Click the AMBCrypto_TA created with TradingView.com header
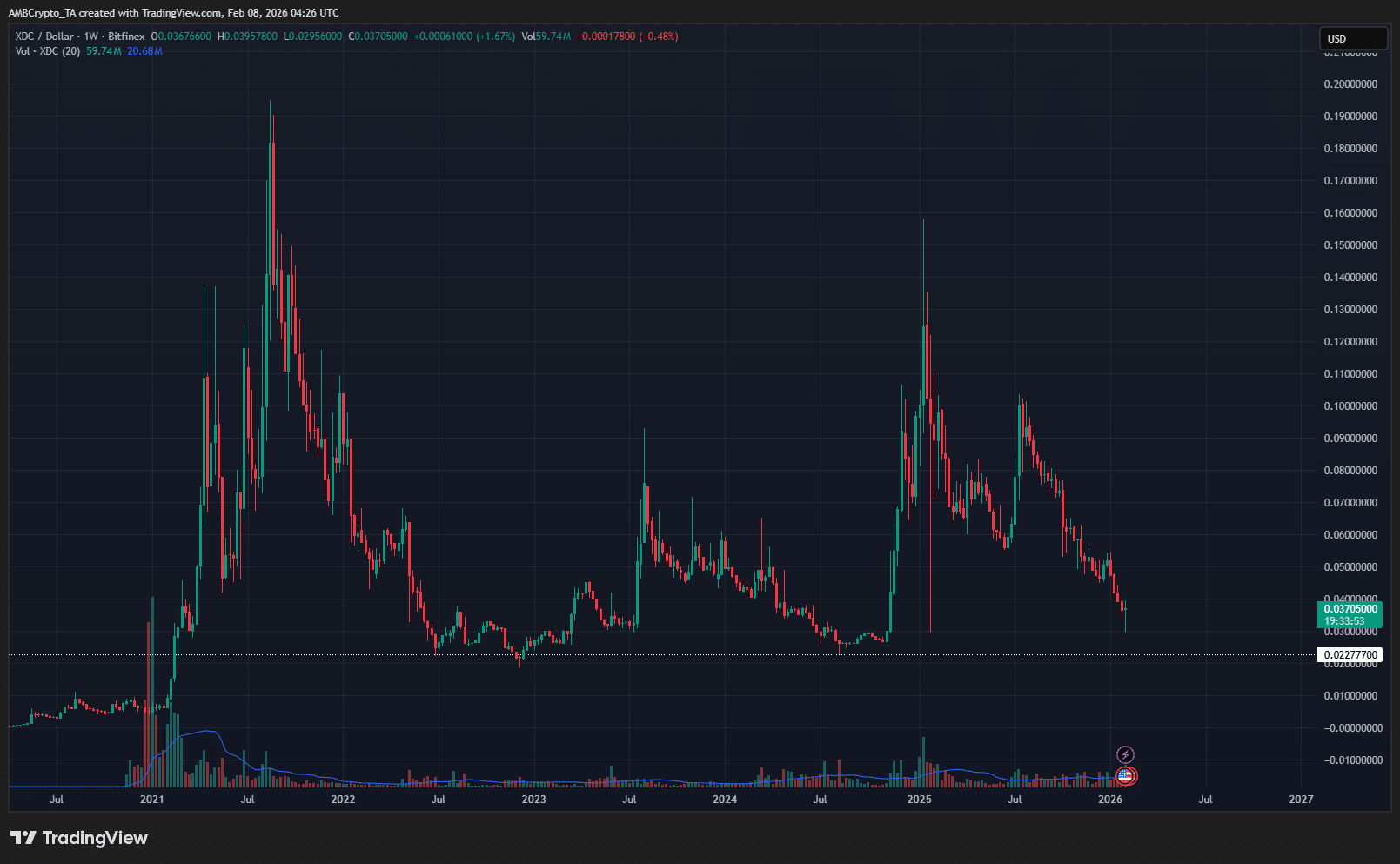Viewport: 1400px width, 864px height. tap(173, 13)
